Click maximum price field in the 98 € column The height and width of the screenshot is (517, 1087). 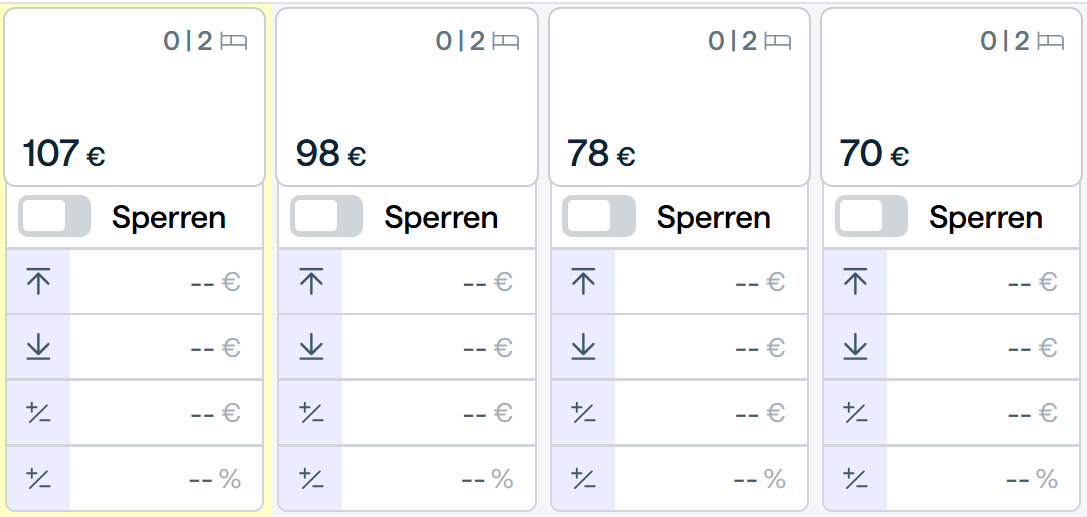coord(438,281)
